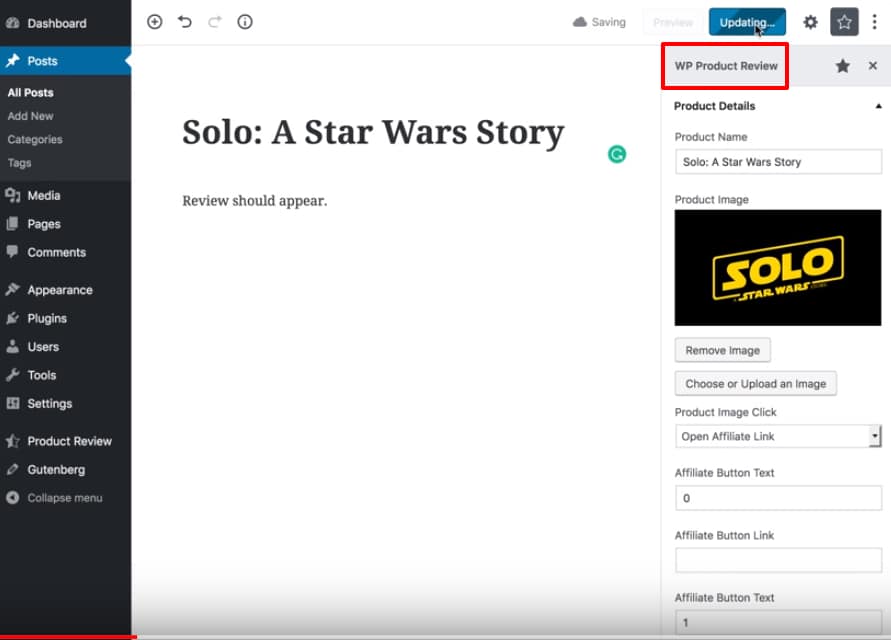Select All Posts under Posts menu
This screenshot has height=640, width=891.
pos(30,92)
